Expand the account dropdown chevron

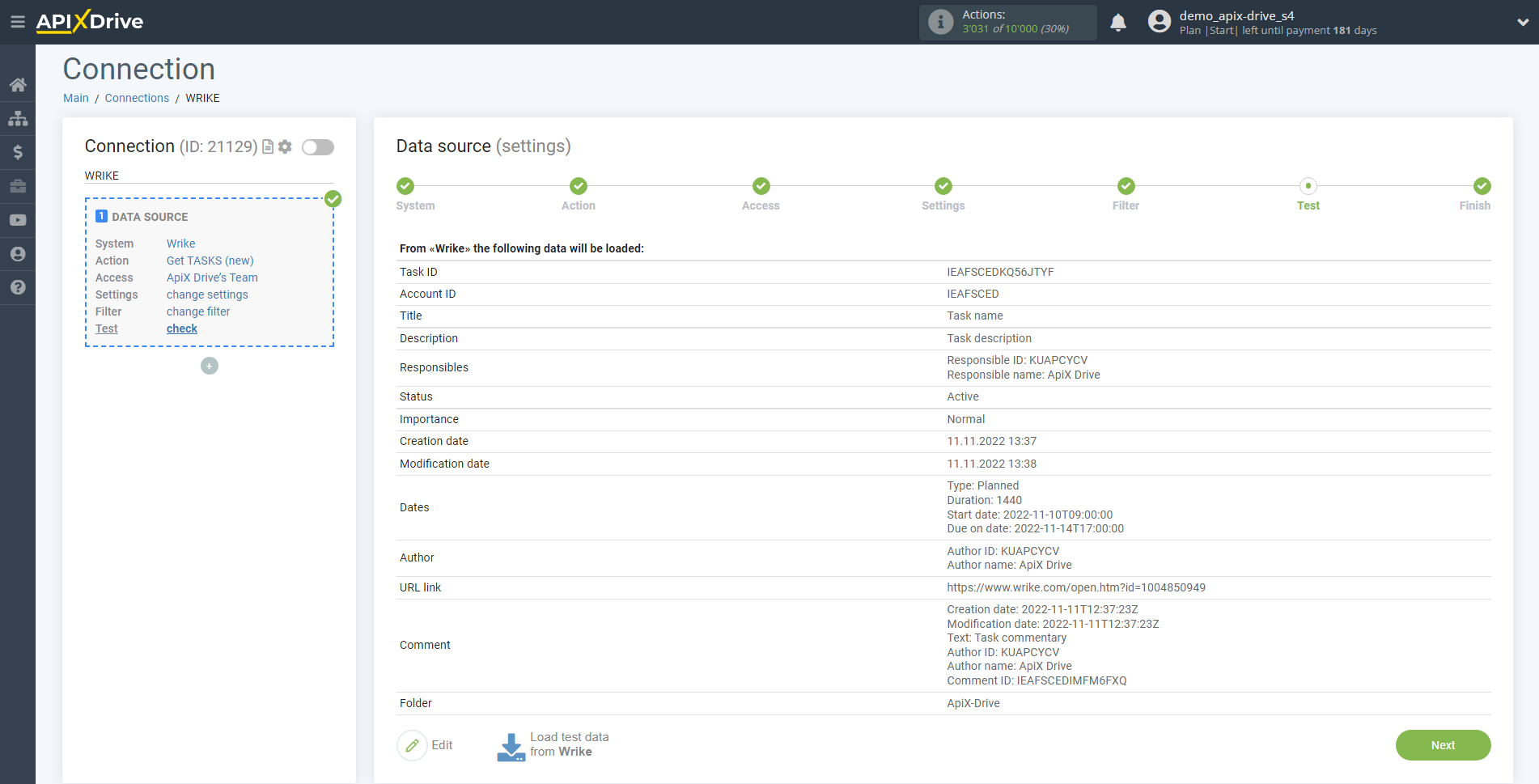pyautogui.click(x=1522, y=23)
